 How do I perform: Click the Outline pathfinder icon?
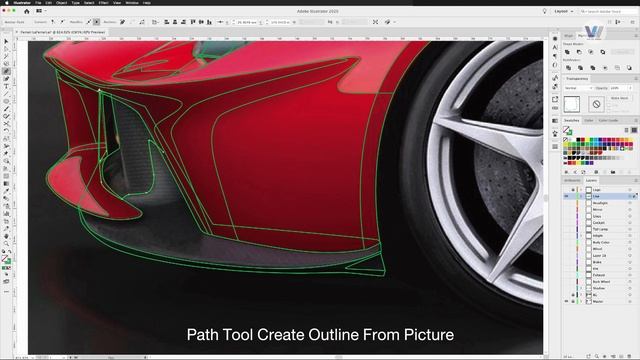click(617, 67)
